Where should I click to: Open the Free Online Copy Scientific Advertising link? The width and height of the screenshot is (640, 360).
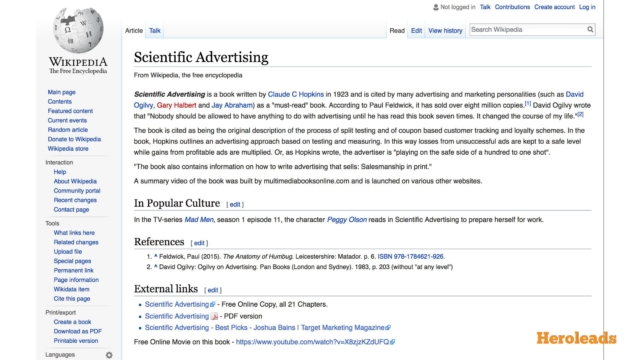[x=177, y=304]
